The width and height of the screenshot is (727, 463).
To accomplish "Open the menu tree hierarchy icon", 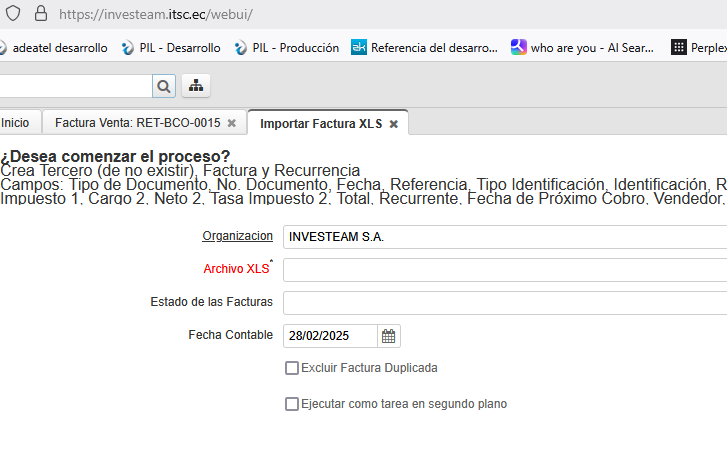I will [196, 86].
